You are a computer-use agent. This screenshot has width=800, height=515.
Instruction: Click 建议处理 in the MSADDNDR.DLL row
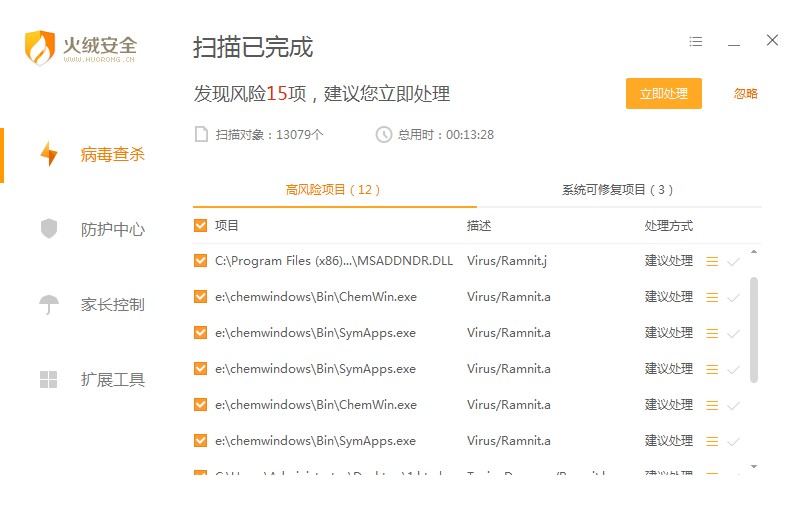click(668, 261)
